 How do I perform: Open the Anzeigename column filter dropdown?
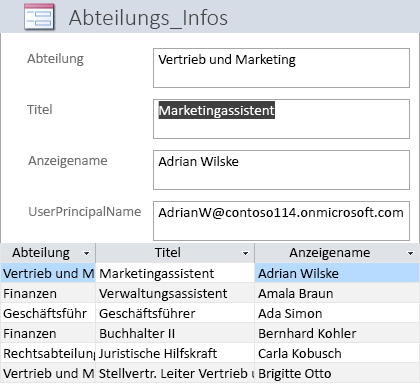[x=411, y=253]
